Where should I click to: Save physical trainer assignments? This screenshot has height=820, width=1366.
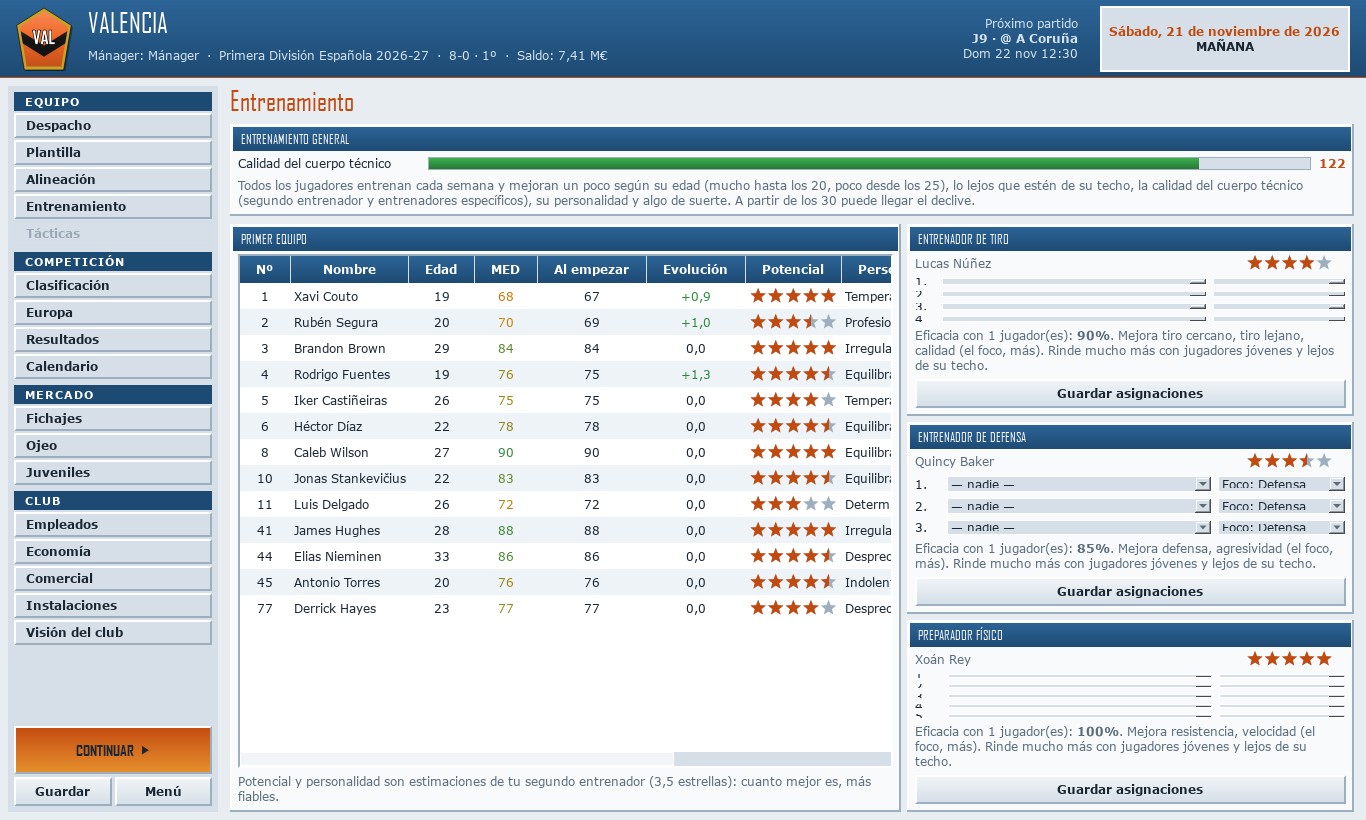[1130, 790]
